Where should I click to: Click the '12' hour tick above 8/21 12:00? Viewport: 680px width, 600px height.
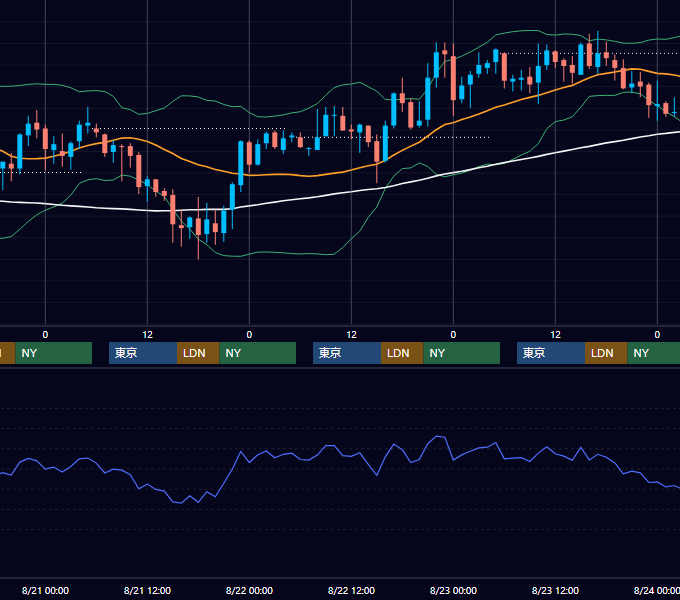147,335
